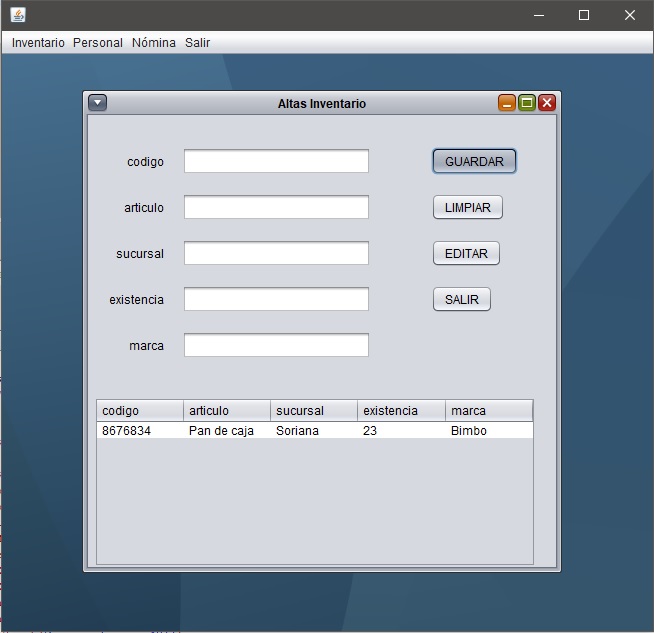Select the Salir menu item
This screenshot has height=633, width=654.
coord(197,43)
